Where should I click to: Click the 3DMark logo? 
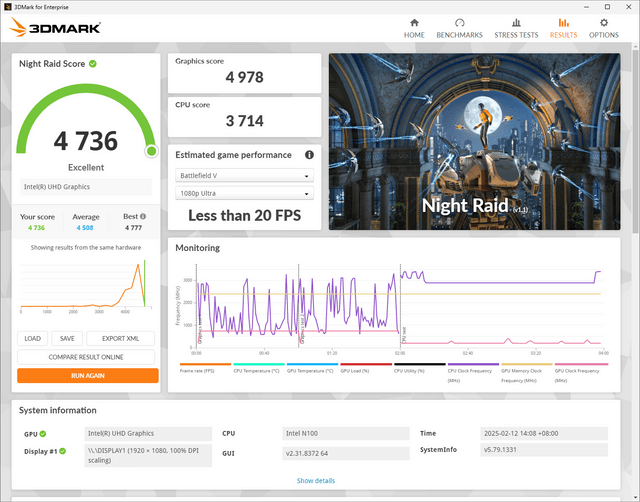(55, 27)
